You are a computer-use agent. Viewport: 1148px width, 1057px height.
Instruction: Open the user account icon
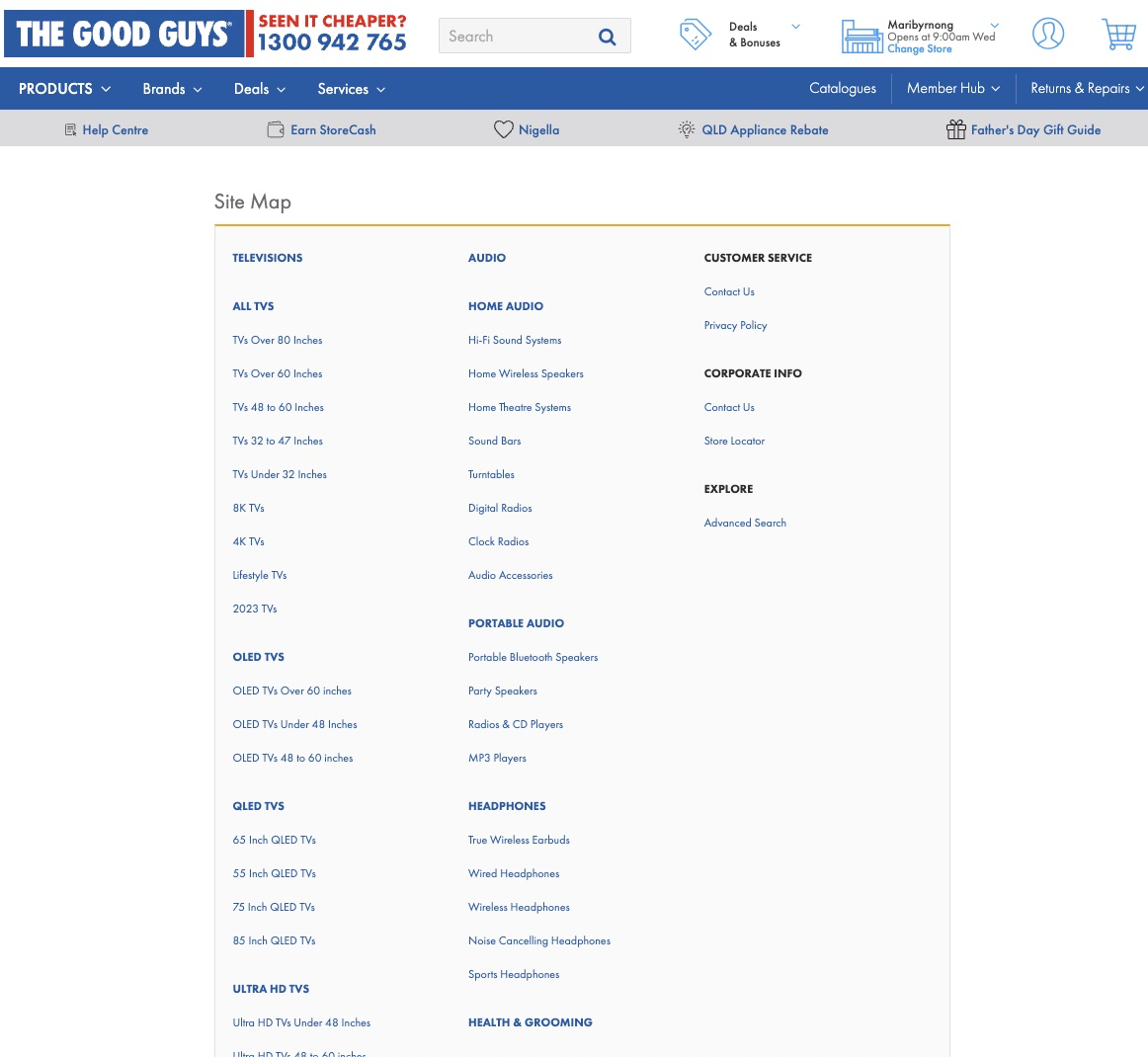point(1047,34)
